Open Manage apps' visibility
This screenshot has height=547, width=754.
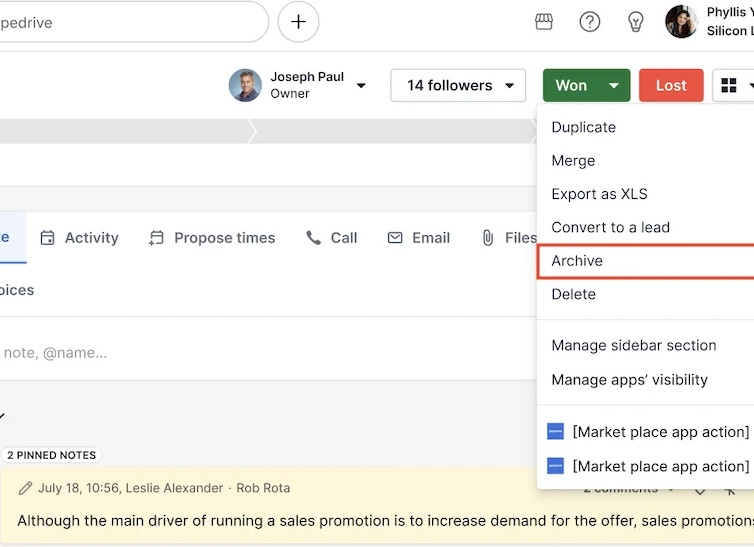(645, 380)
